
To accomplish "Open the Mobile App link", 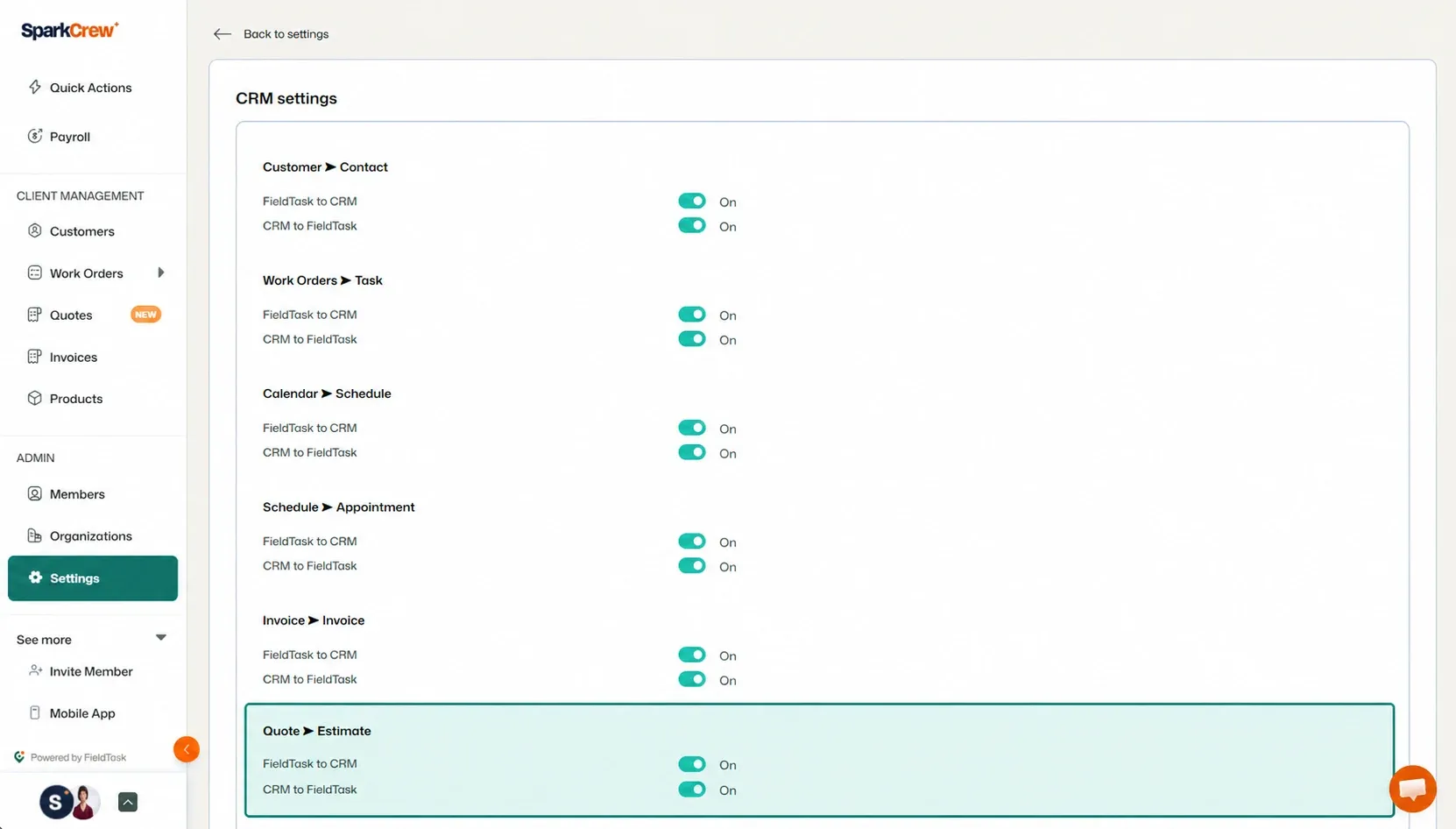I will pyautogui.click(x=82, y=713).
